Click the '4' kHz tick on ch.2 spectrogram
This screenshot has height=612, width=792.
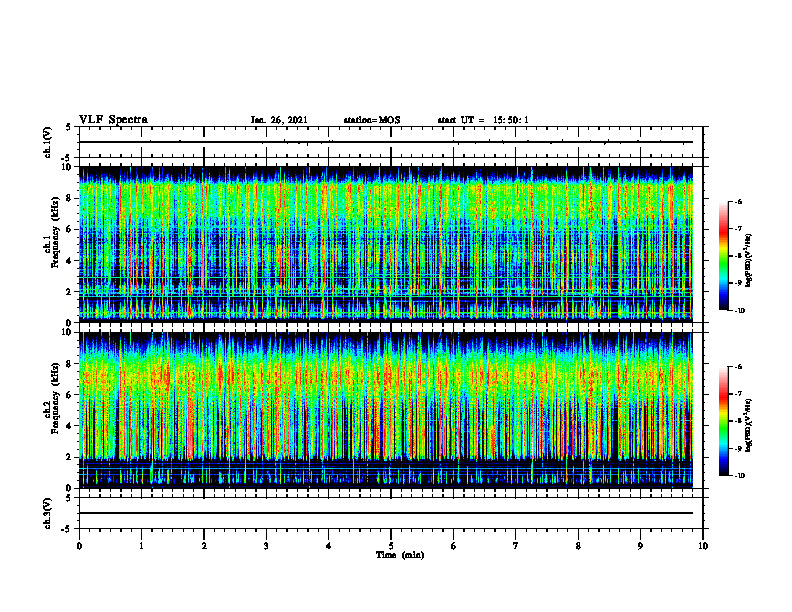[x=70, y=426]
